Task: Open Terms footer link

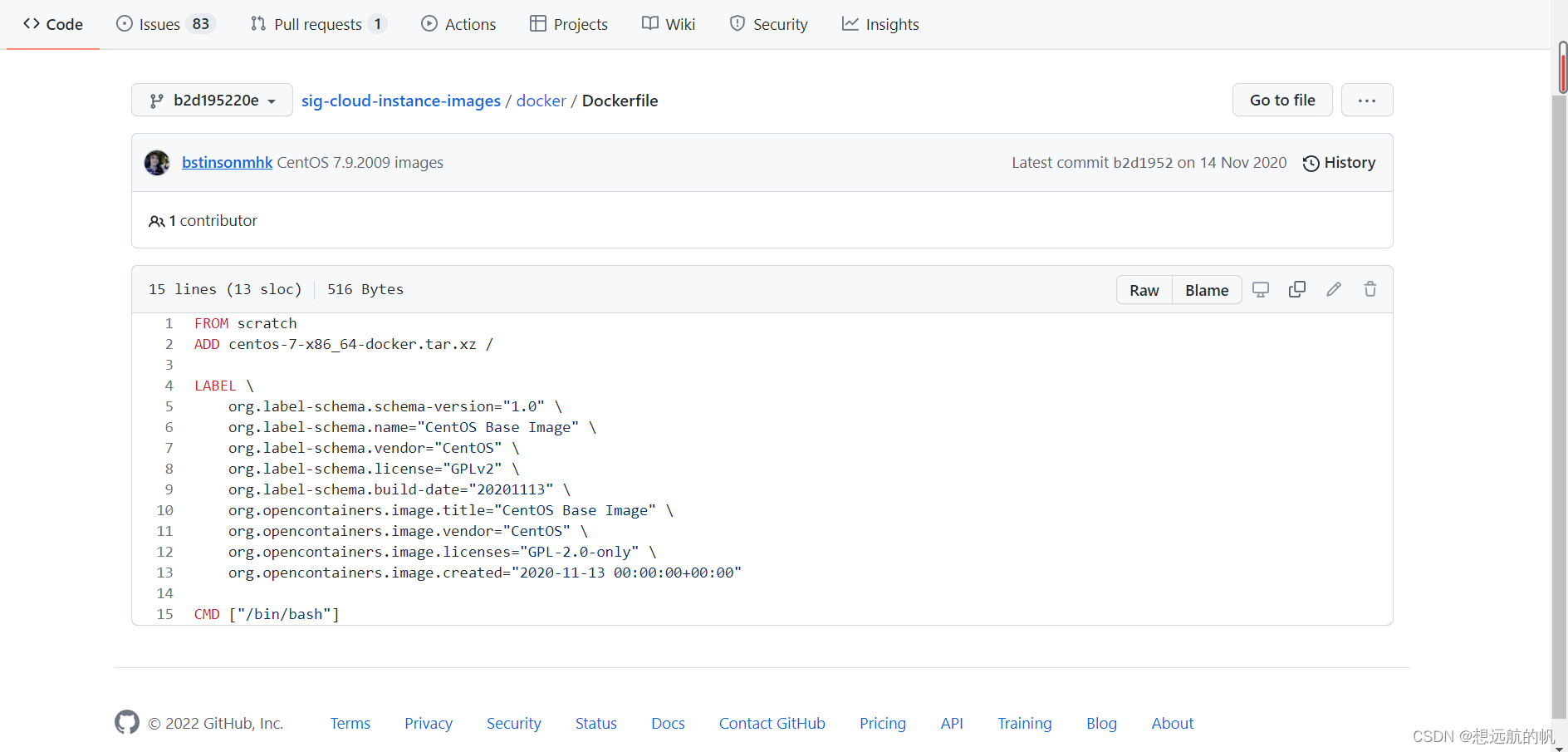Action: tap(350, 724)
